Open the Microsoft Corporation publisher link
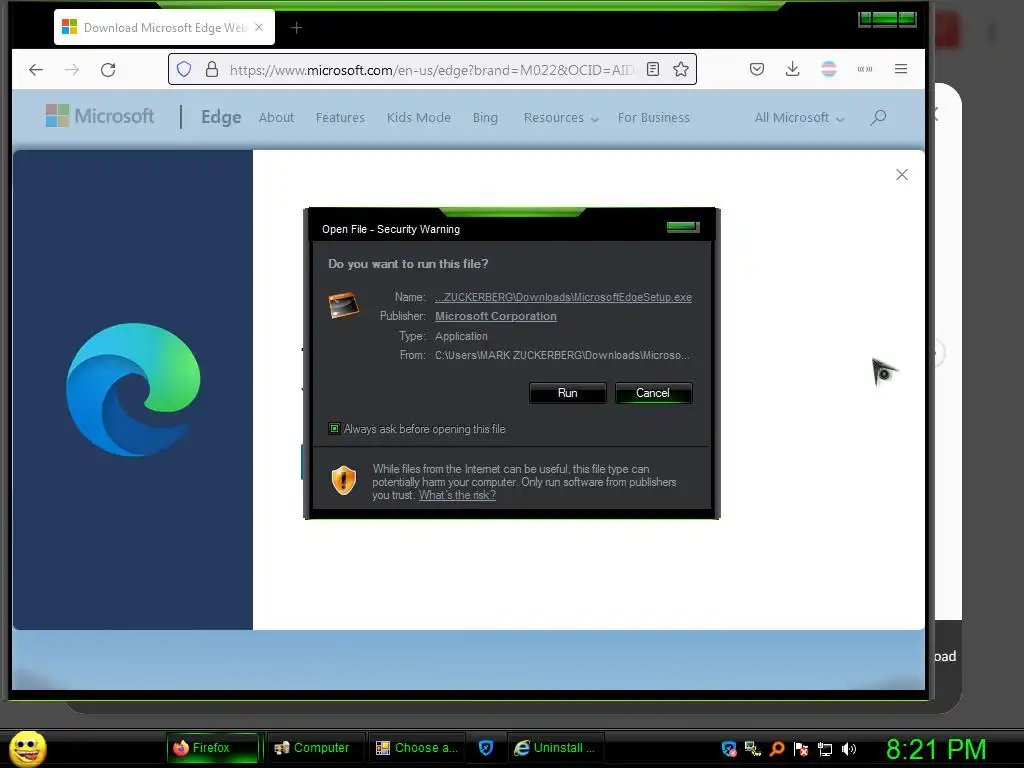The image size is (1024, 768). click(496, 316)
